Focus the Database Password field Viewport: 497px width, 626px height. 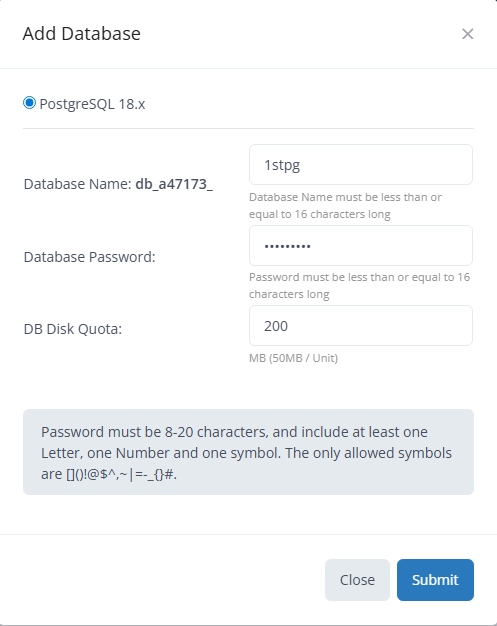pos(361,246)
